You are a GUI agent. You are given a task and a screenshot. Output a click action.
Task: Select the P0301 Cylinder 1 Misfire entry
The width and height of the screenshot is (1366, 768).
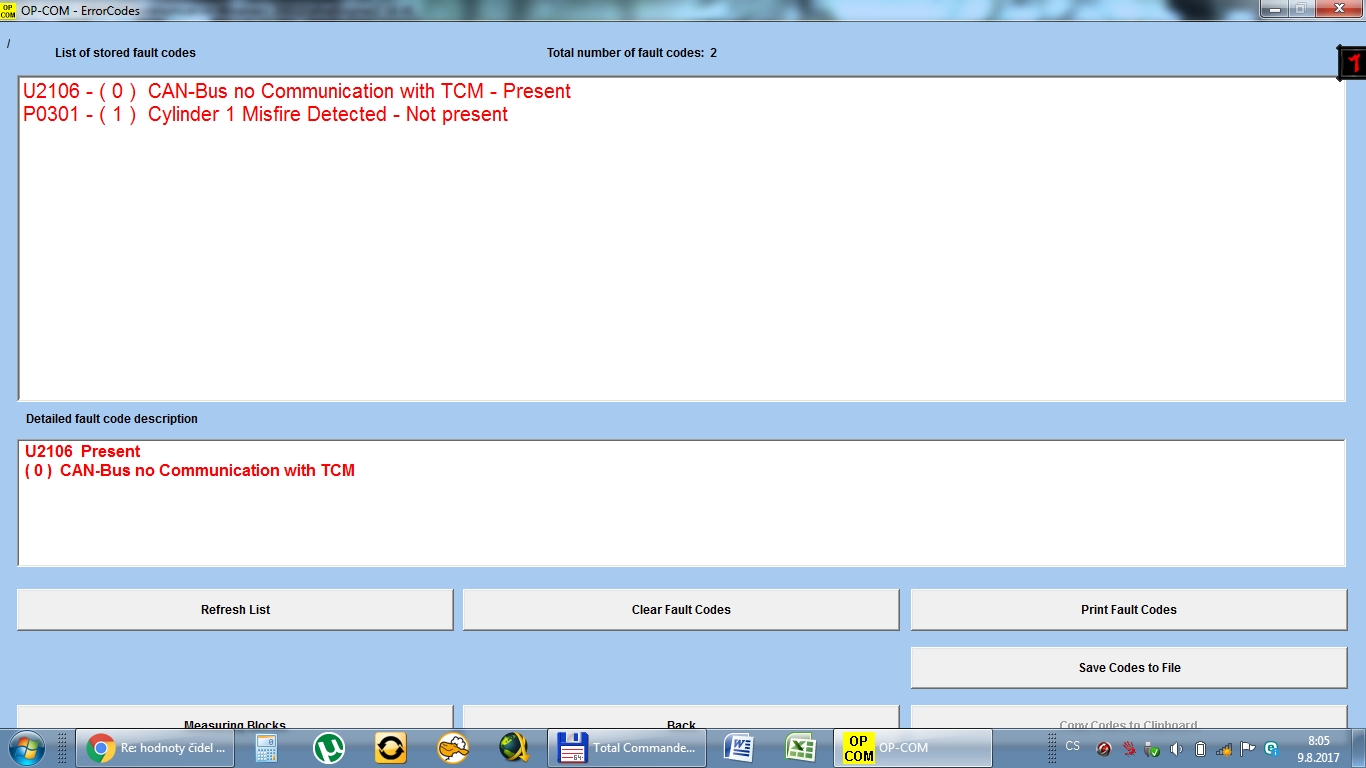[265, 115]
